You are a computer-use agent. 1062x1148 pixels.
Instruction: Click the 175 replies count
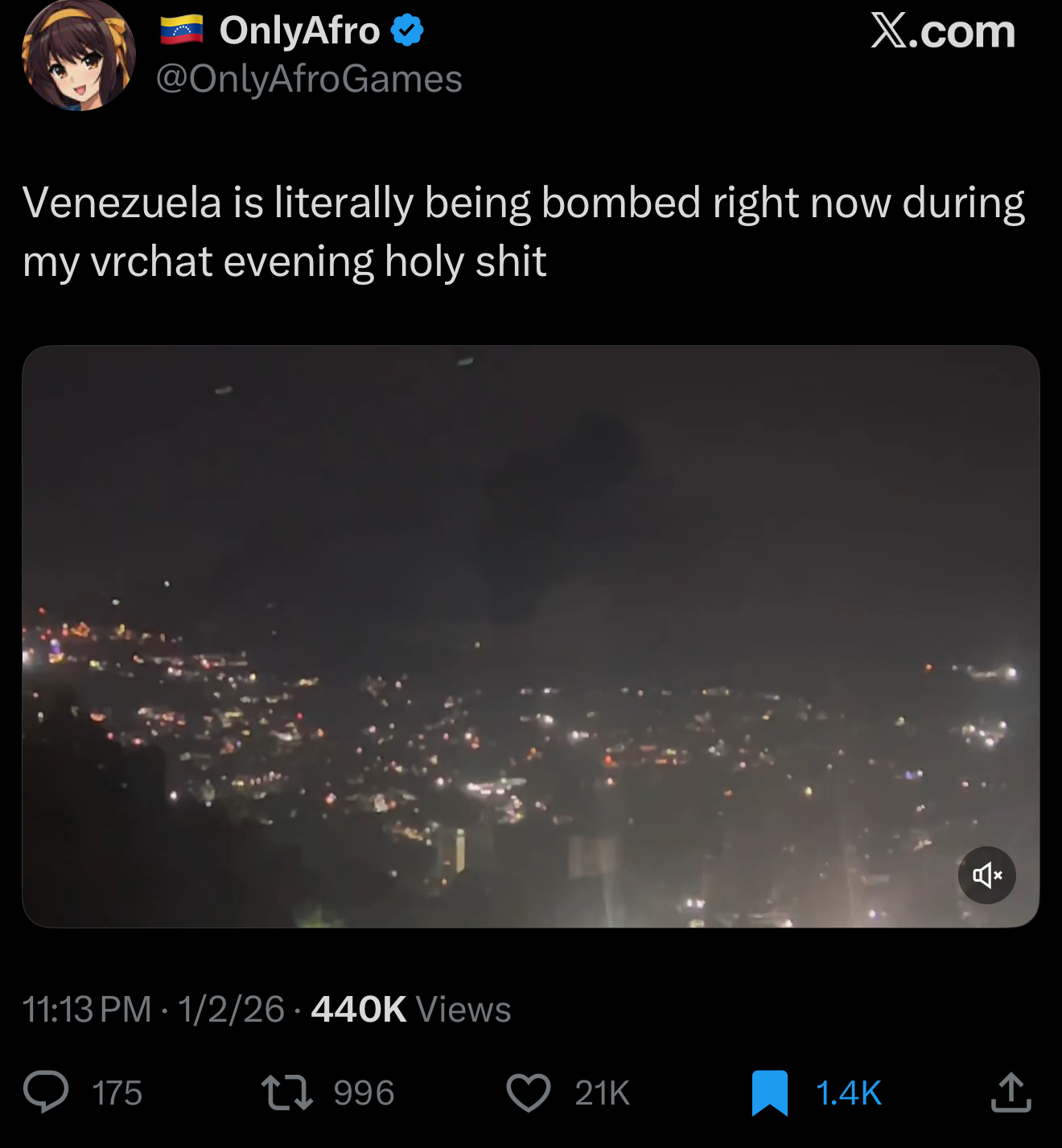(x=117, y=1093)
